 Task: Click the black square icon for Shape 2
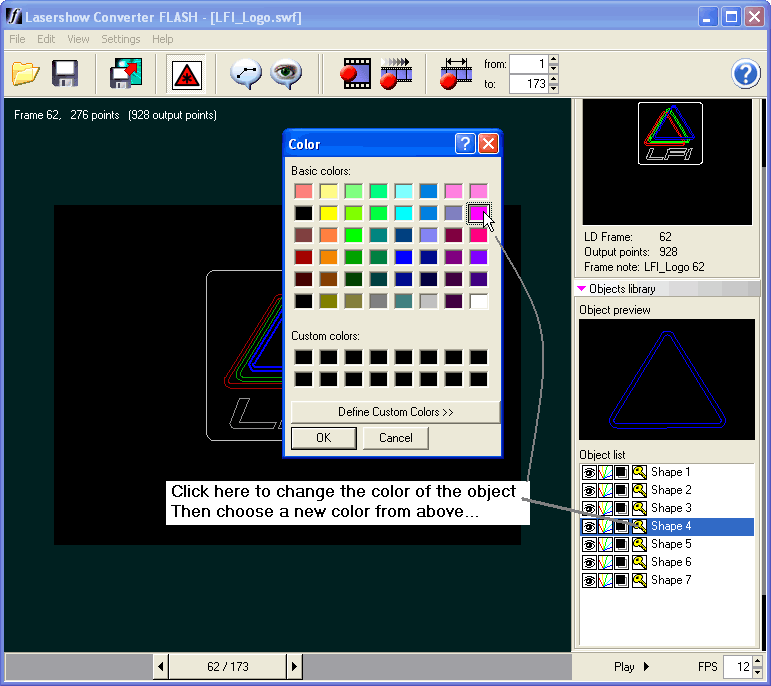pyautogui.click(x=622, y=490)
